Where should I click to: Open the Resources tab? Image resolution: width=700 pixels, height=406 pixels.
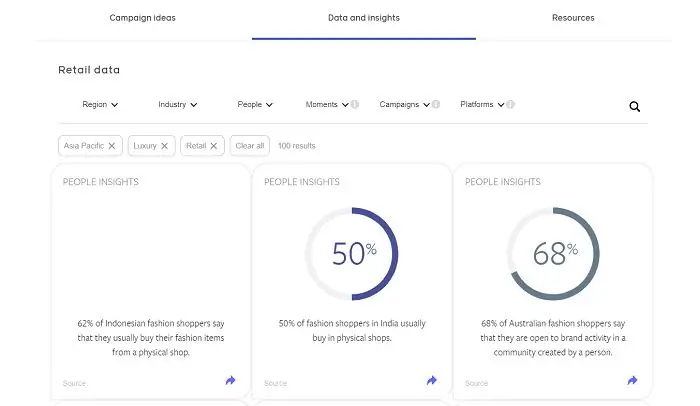pyautogui.click(x=573, y=18)
